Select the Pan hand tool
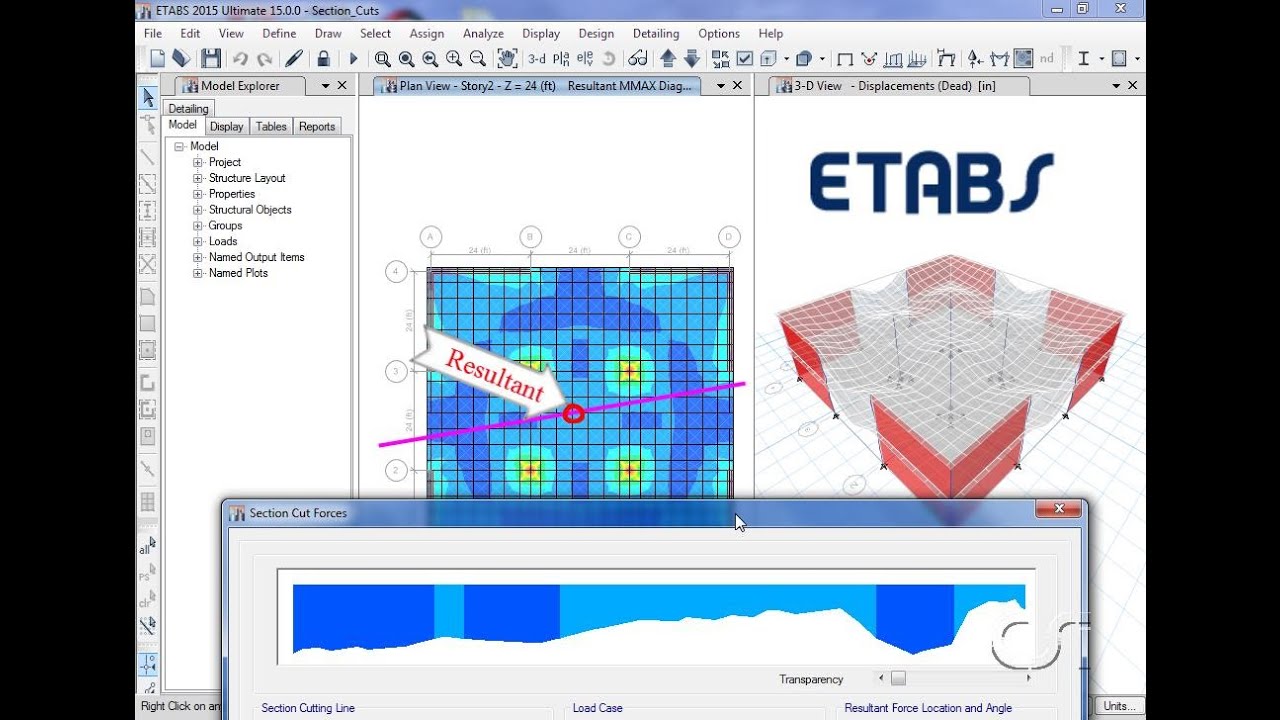This screenshot has width=1280, height=720. coord(508,59)
